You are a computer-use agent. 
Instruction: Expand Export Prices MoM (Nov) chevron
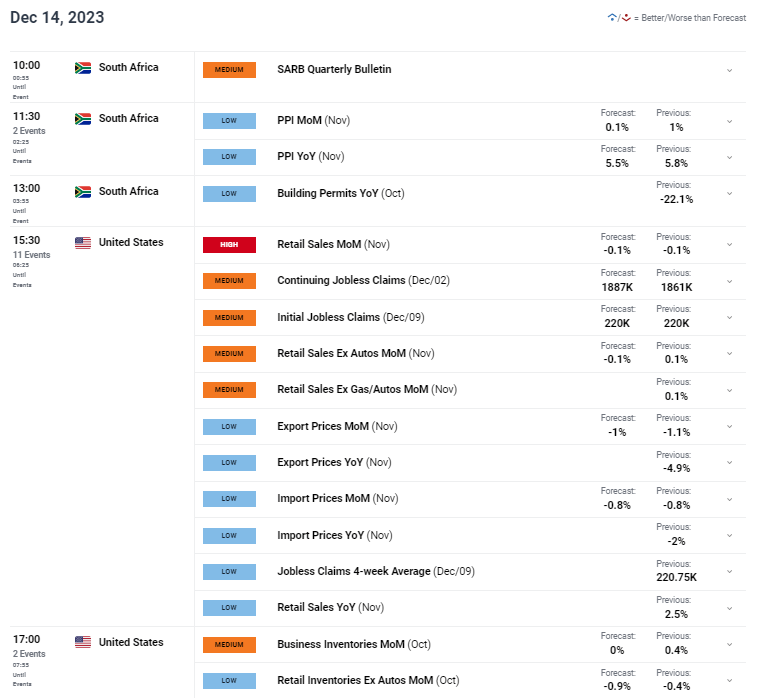pos(729,427)
